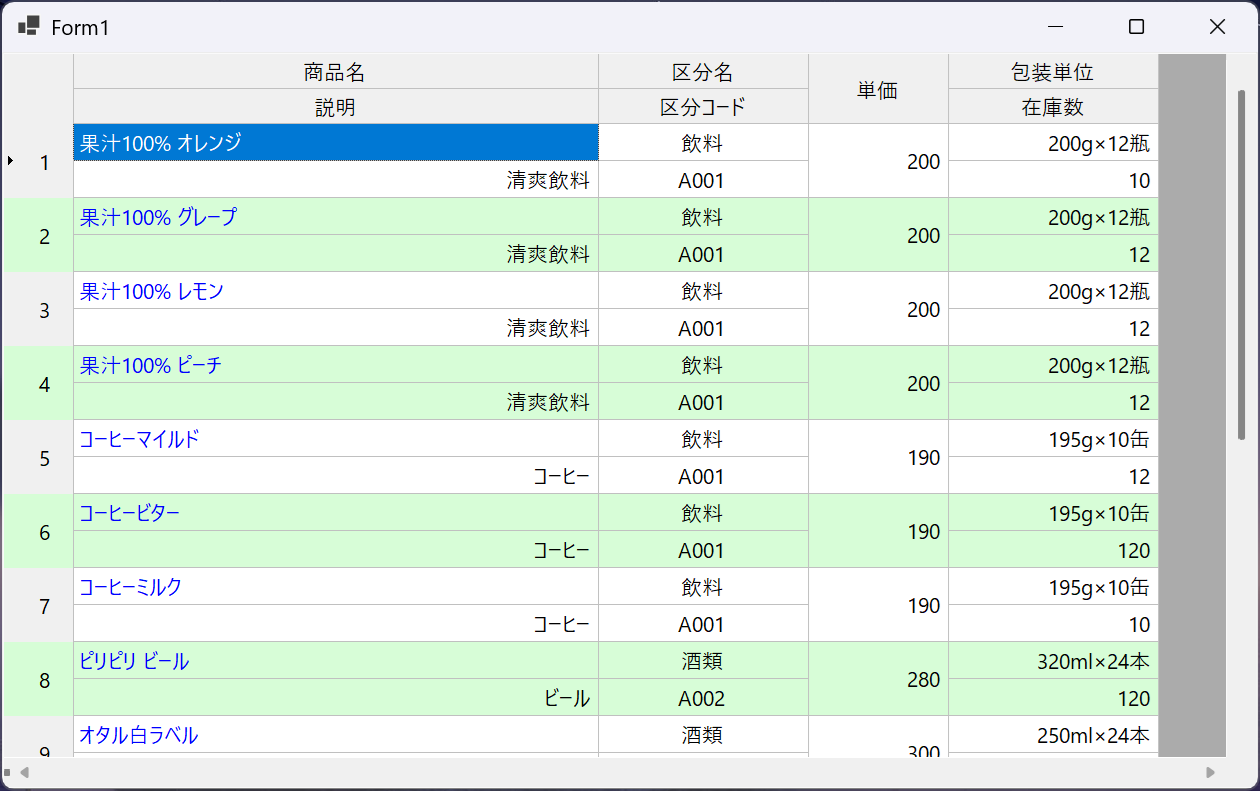1260x791 pixels.
Task: Select the 果汁100% オレンジ cell
Action: click(336, 142)
